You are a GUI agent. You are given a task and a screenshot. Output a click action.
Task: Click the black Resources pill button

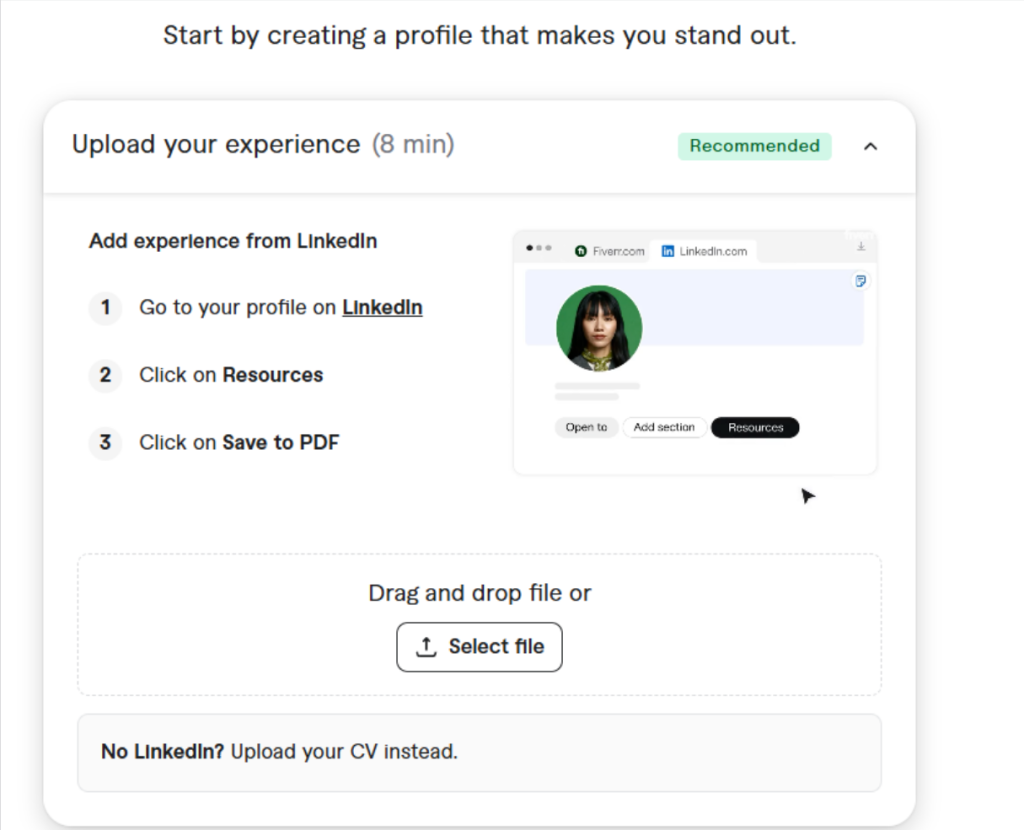pyautogui.click(x=755, y=427)
